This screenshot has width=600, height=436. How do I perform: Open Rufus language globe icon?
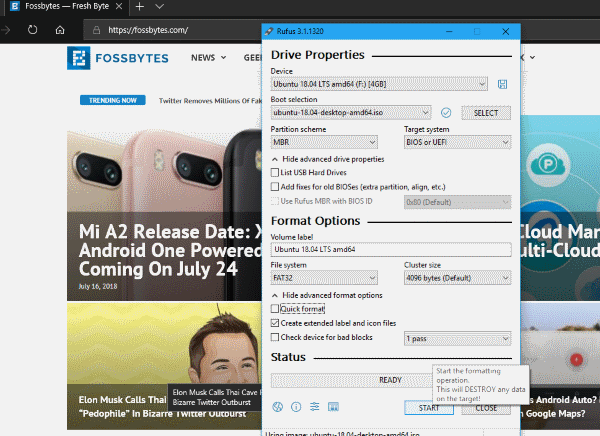[278, 407]
